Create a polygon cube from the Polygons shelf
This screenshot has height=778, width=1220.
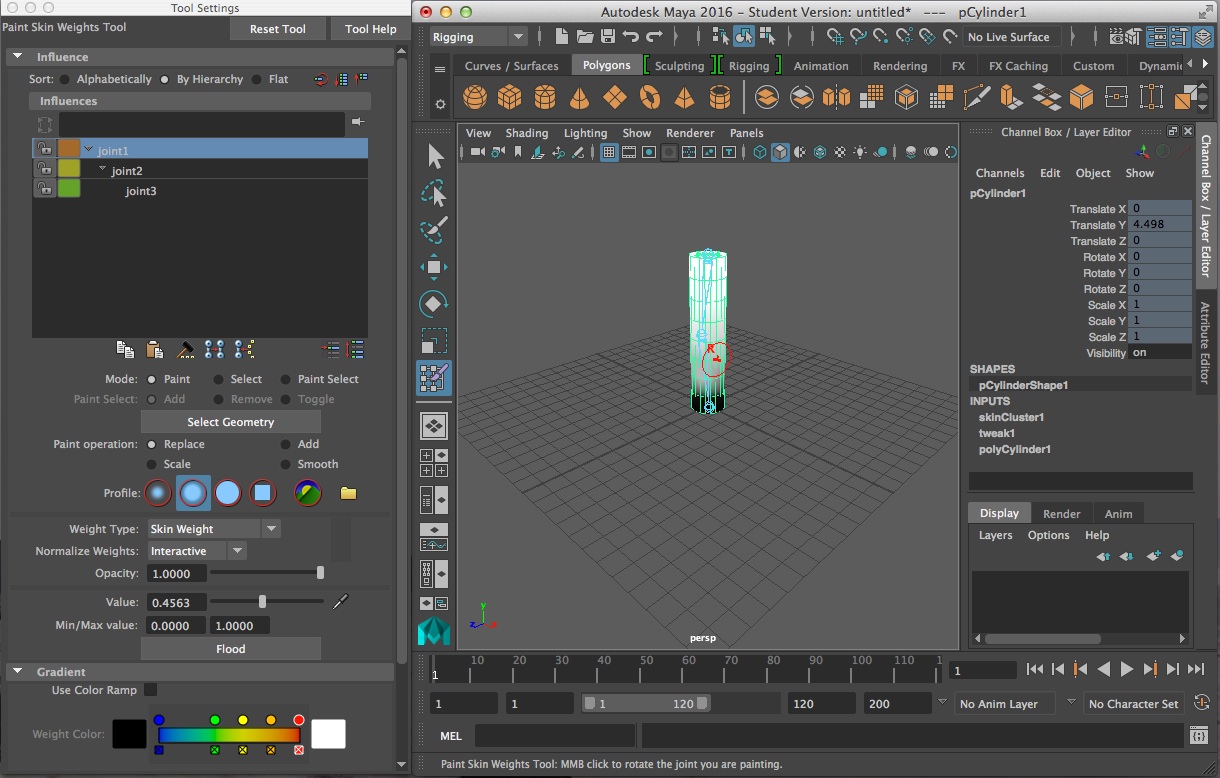click(x=508, y=96)
